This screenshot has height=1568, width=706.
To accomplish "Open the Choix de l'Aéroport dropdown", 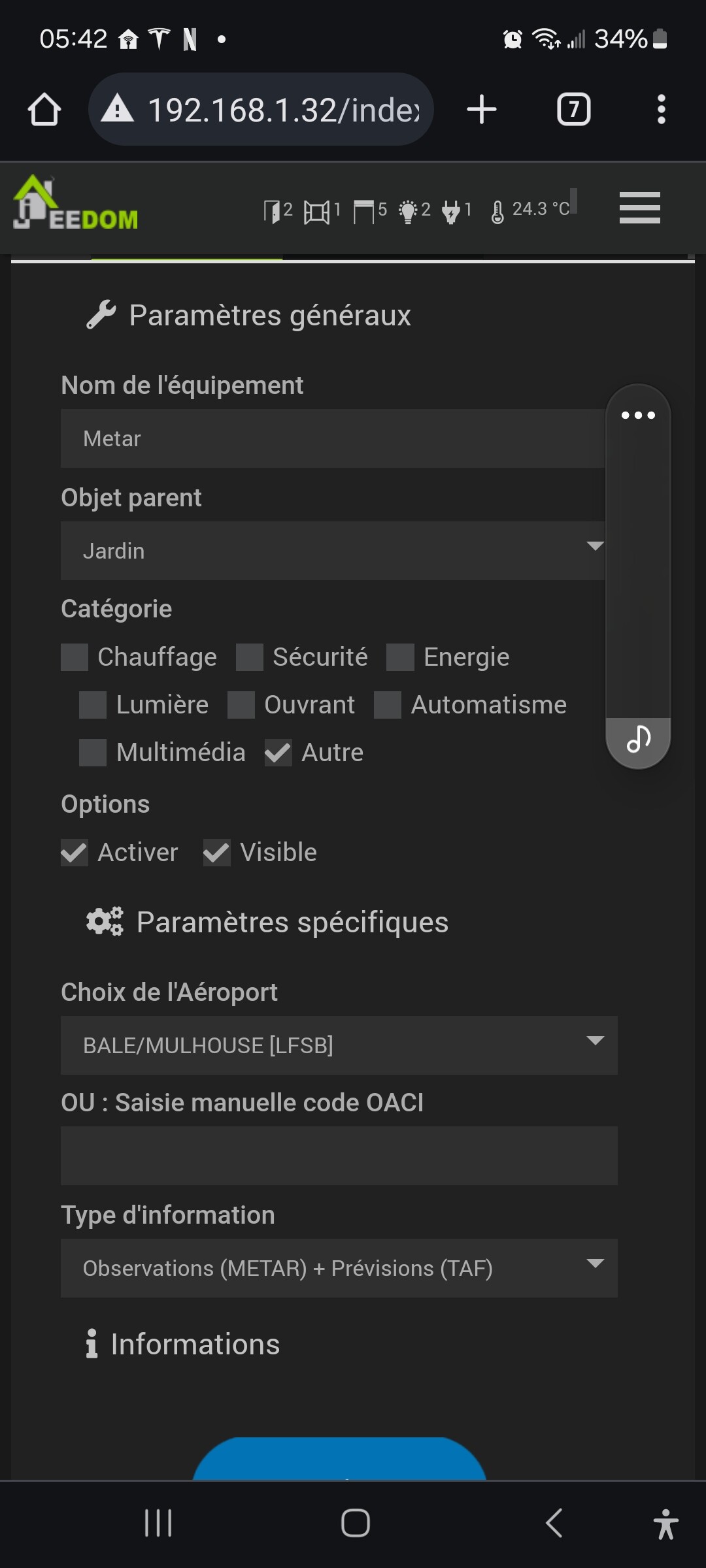I will click(x=339, y=1045).
